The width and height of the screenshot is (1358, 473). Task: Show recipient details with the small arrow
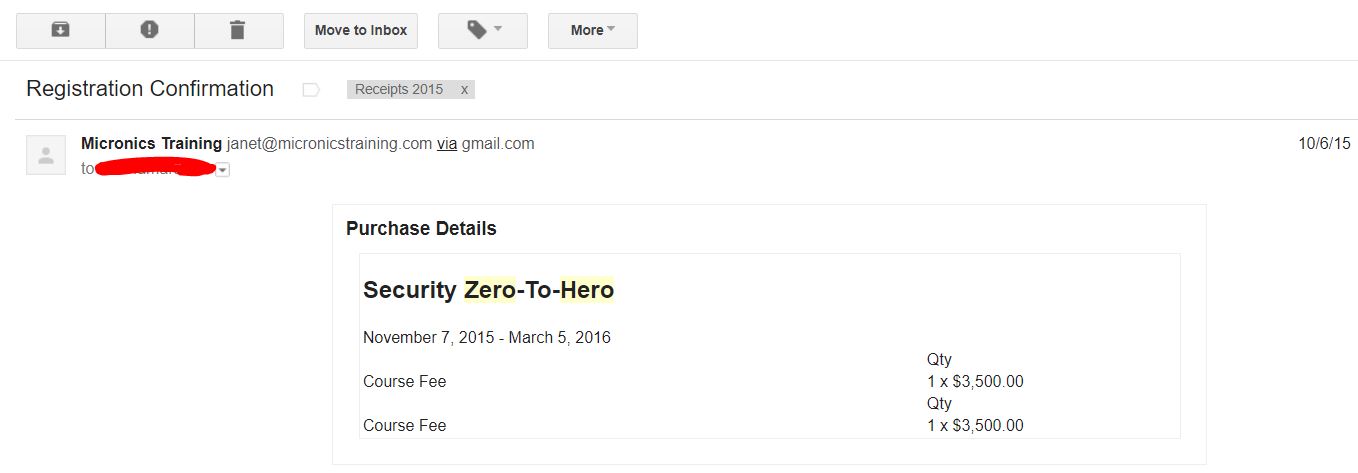coord(223,170)
